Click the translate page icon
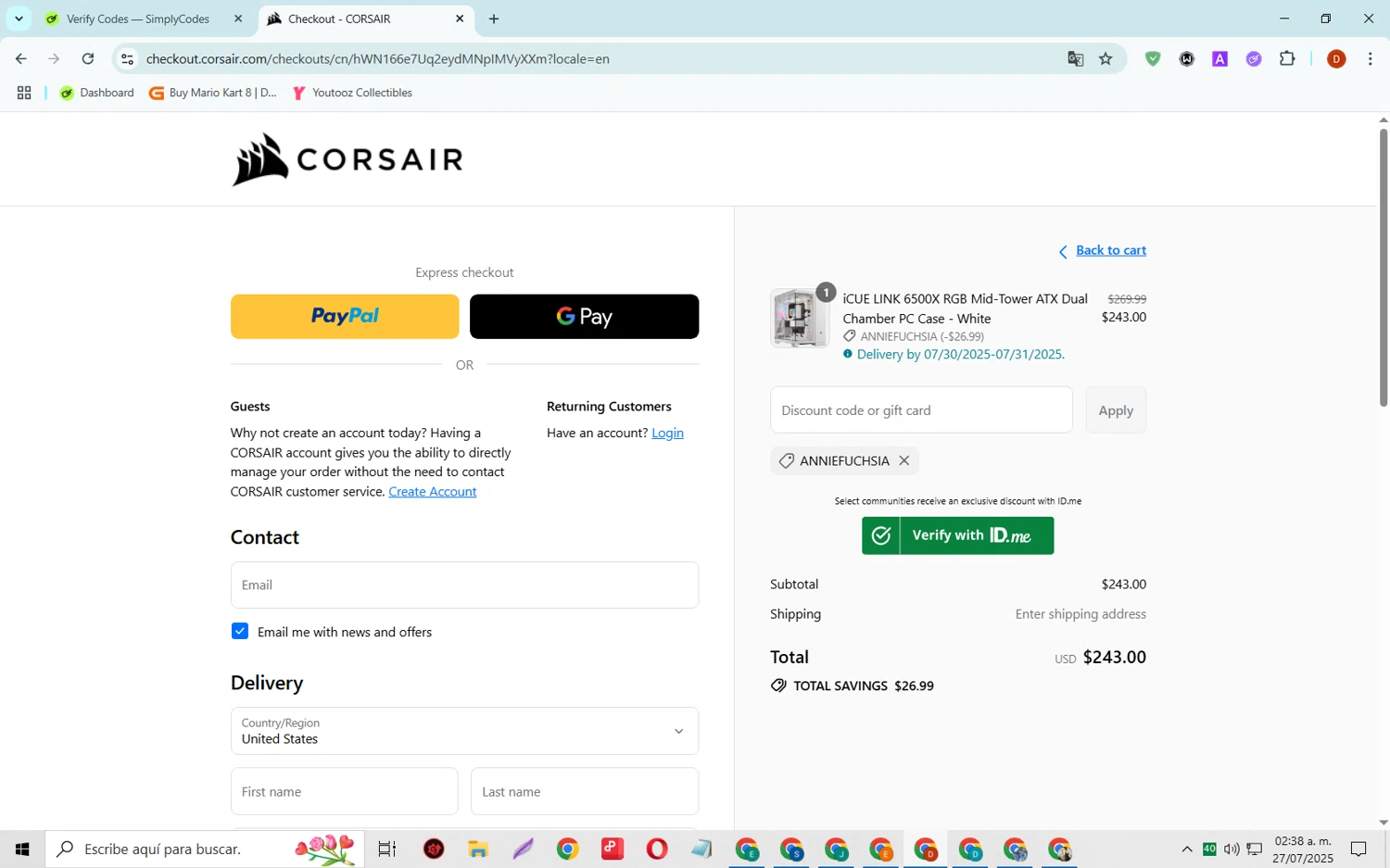The width and height of the screenshot is (1390, 868). coord(1075,58)
